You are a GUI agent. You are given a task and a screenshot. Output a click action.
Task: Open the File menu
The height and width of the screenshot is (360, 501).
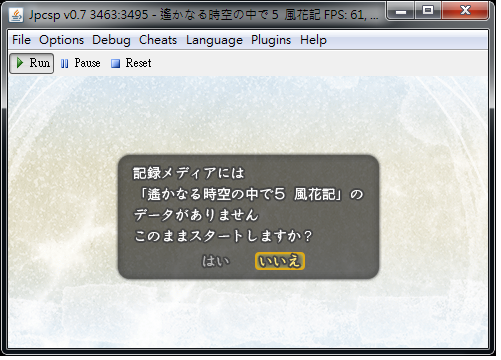22,40
